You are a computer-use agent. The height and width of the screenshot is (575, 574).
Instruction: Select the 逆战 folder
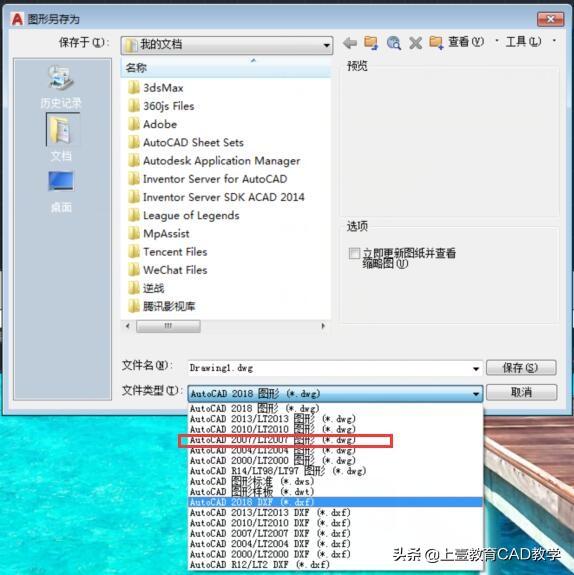tap(146, 288)
